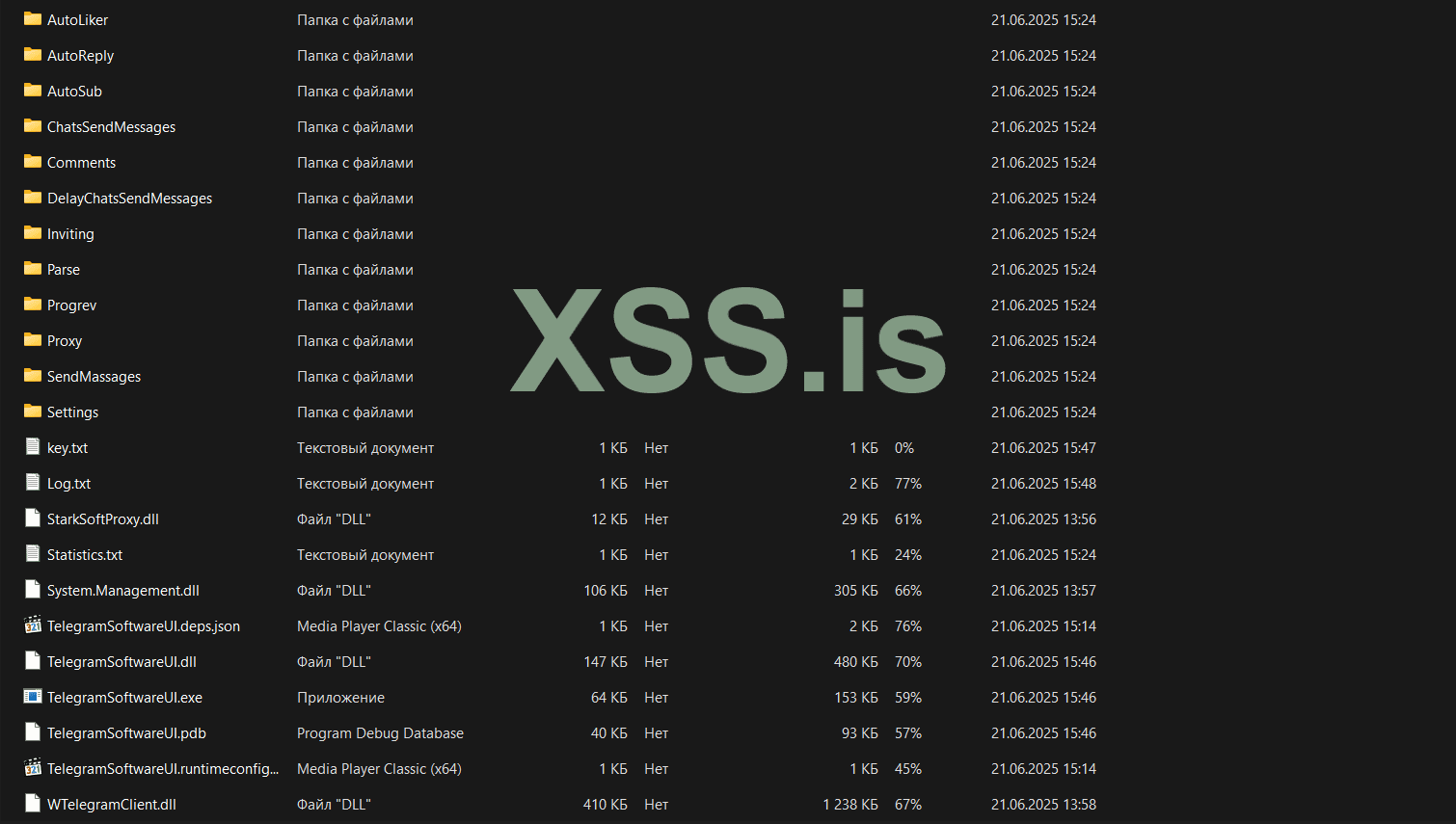The image size is (1456, 824).
Task: Click the 29 КБ size of StarkSoftProxy.dll
Action: click(860, 519)
